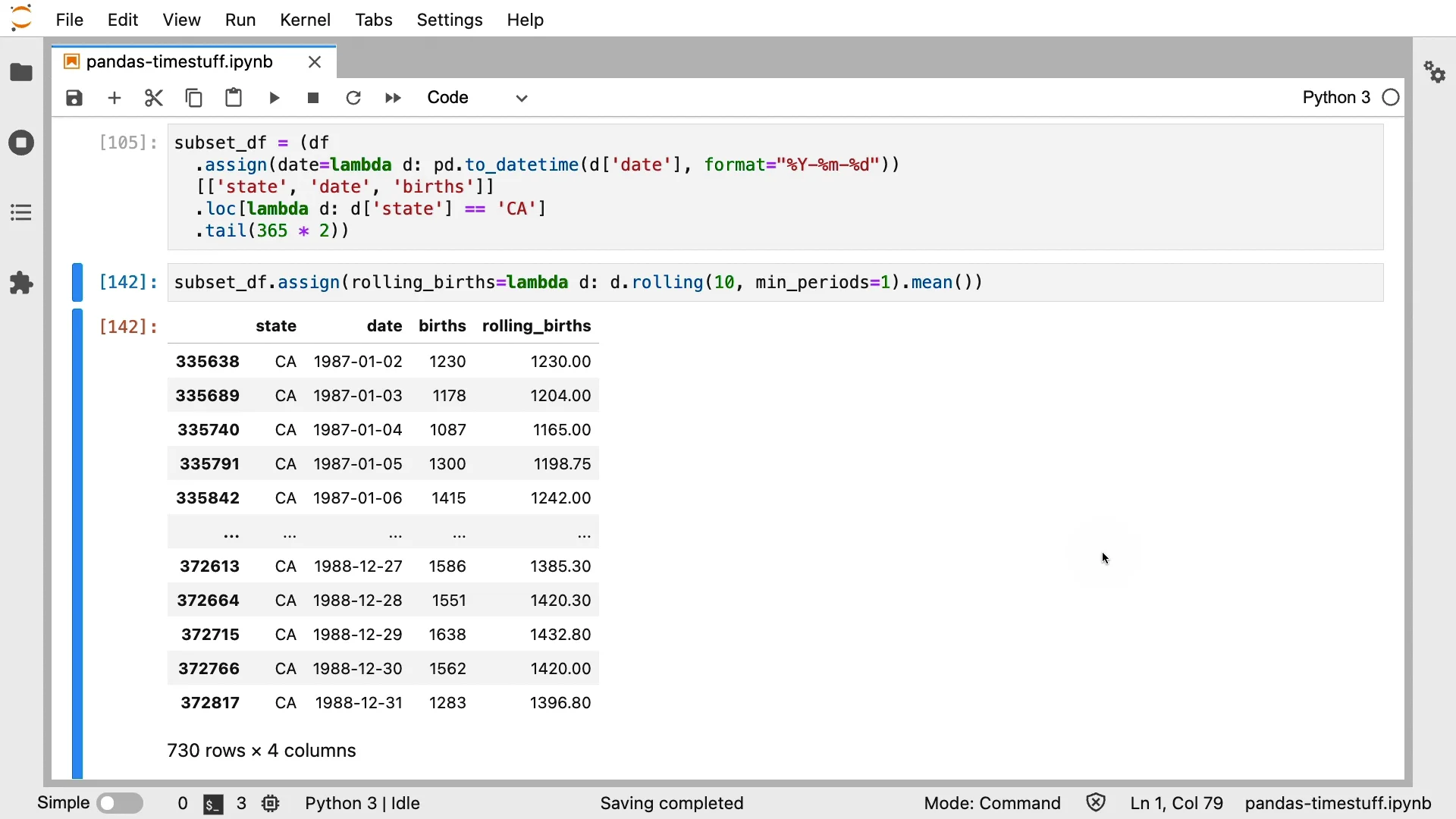The width and height of the screenshot is (1456, 819).
Task: Interrupt the kernel with the stop icon
Action: coord(313,98)
